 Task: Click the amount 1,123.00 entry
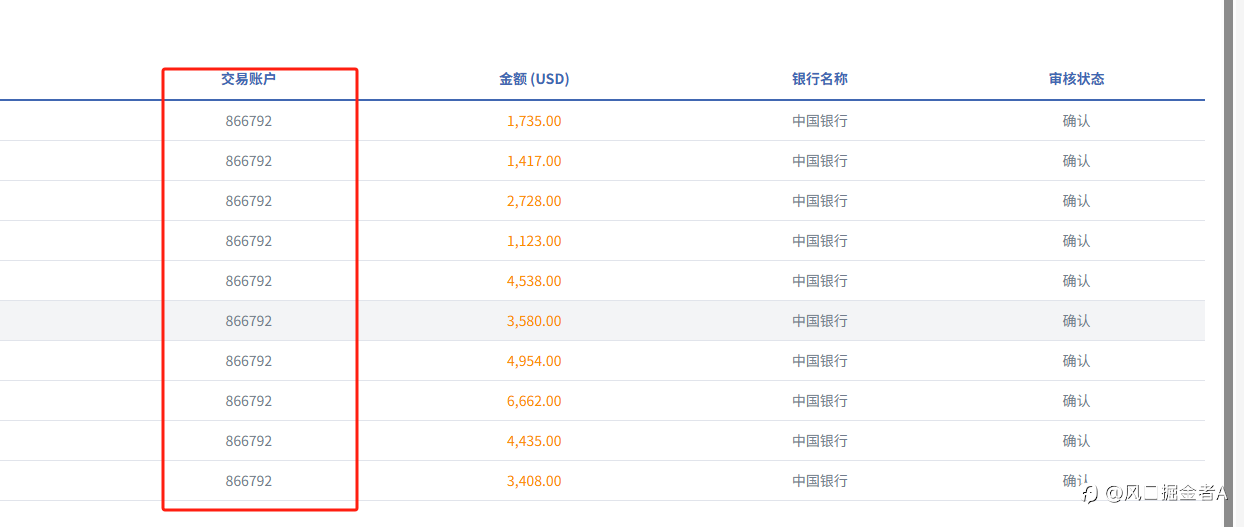534,241
